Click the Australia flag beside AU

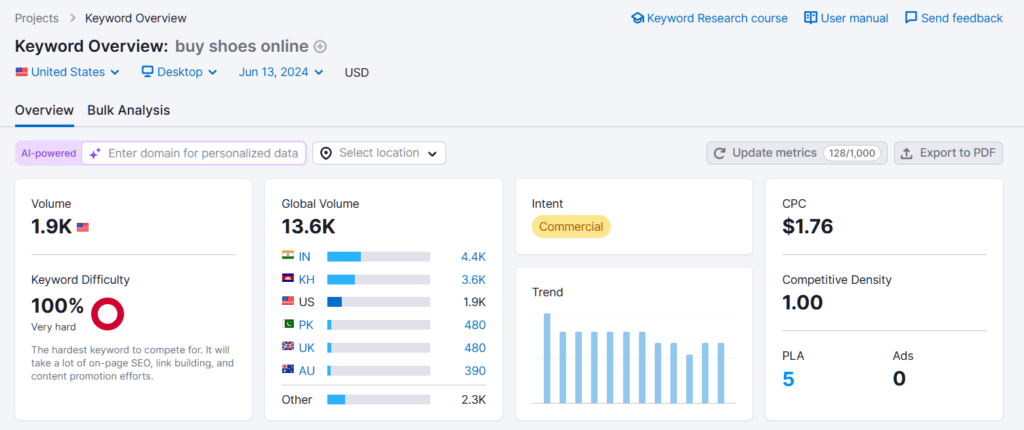coord(288,371)
